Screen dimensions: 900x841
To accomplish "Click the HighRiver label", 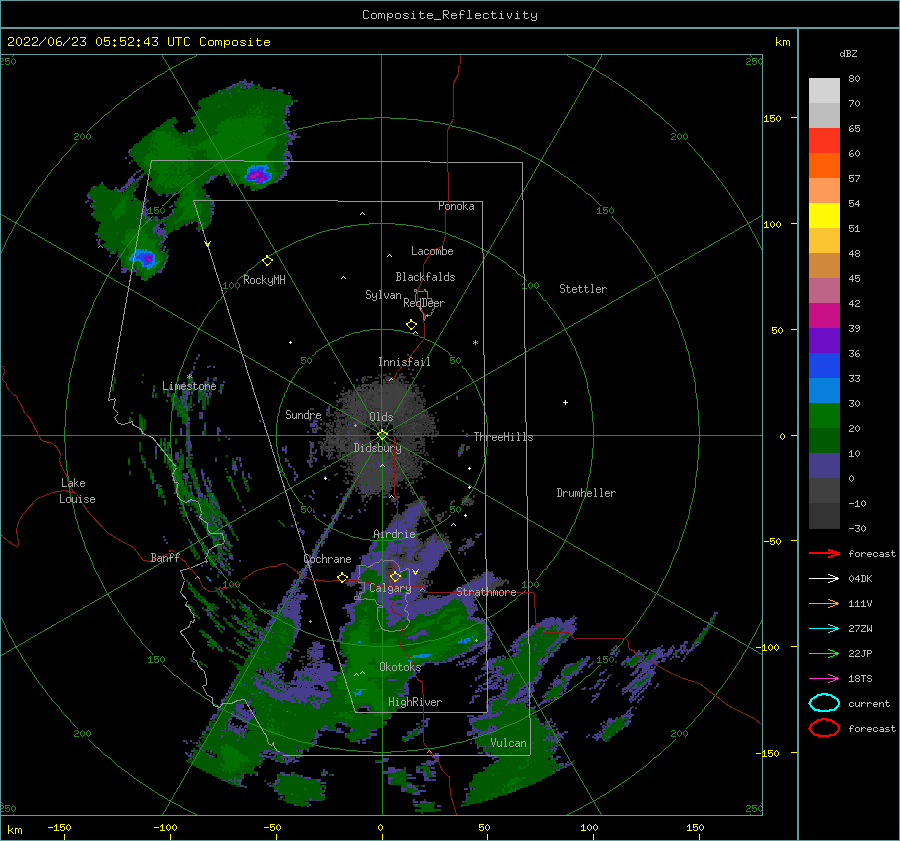I will tap(415, 702).
